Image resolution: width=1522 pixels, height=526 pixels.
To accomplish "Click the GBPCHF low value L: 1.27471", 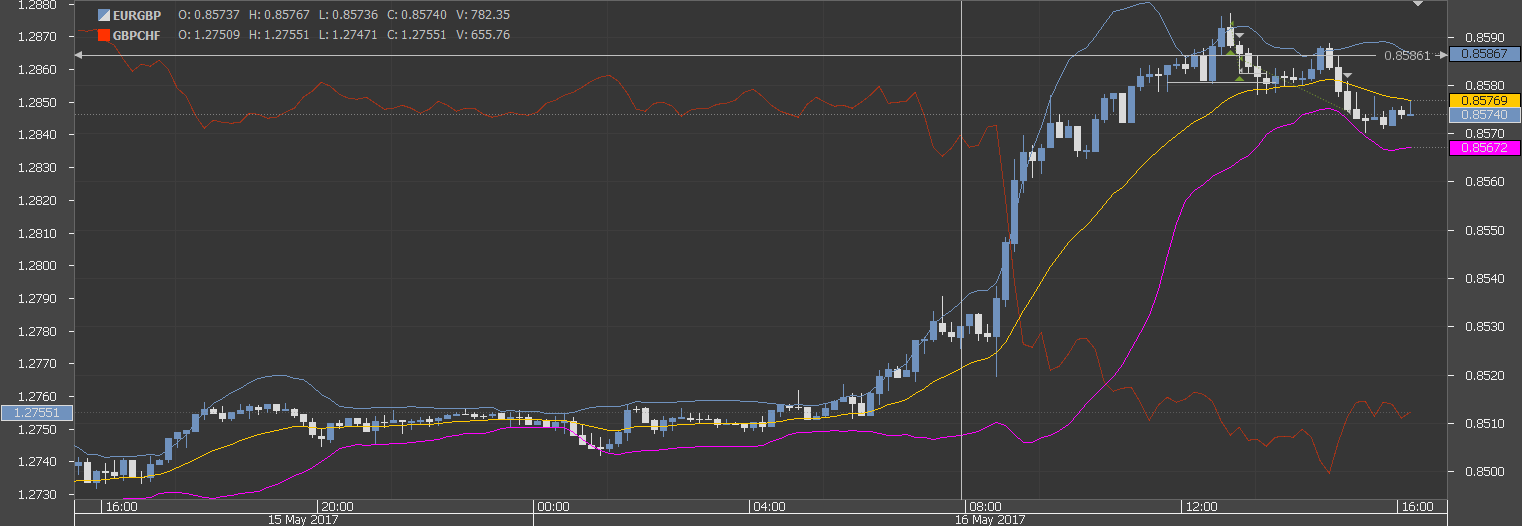I will click(x=349, y=35).
